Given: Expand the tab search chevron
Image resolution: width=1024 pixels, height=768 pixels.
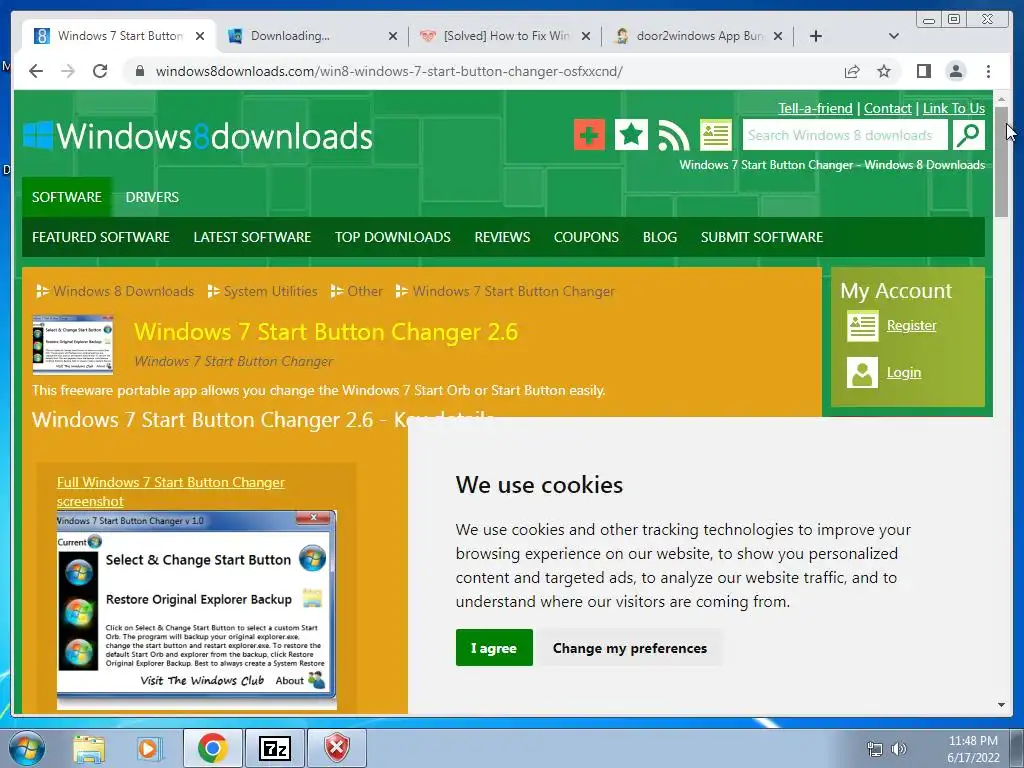Looking at the screenshot, I should (894, 36).
